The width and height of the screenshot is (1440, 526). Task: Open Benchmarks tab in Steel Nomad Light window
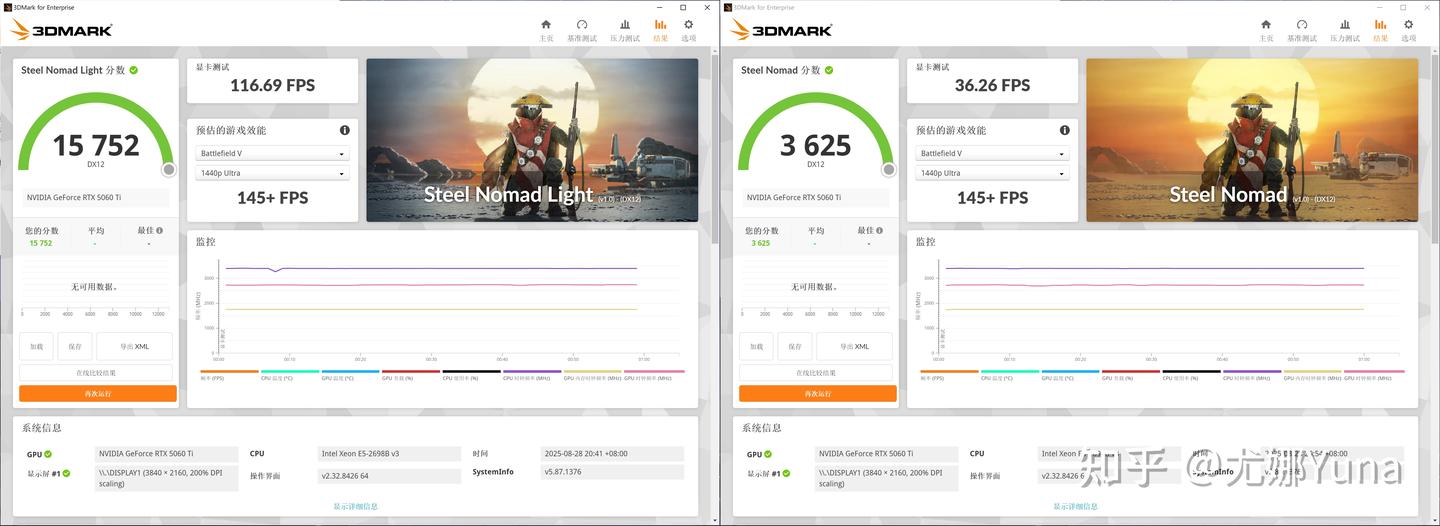(x=581, y=30)
